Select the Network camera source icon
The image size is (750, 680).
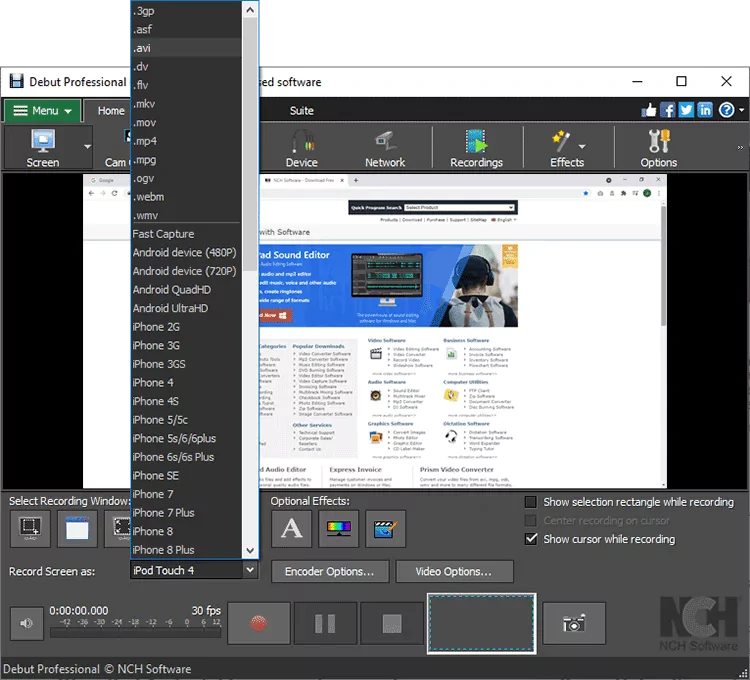[x=384, y=148]
